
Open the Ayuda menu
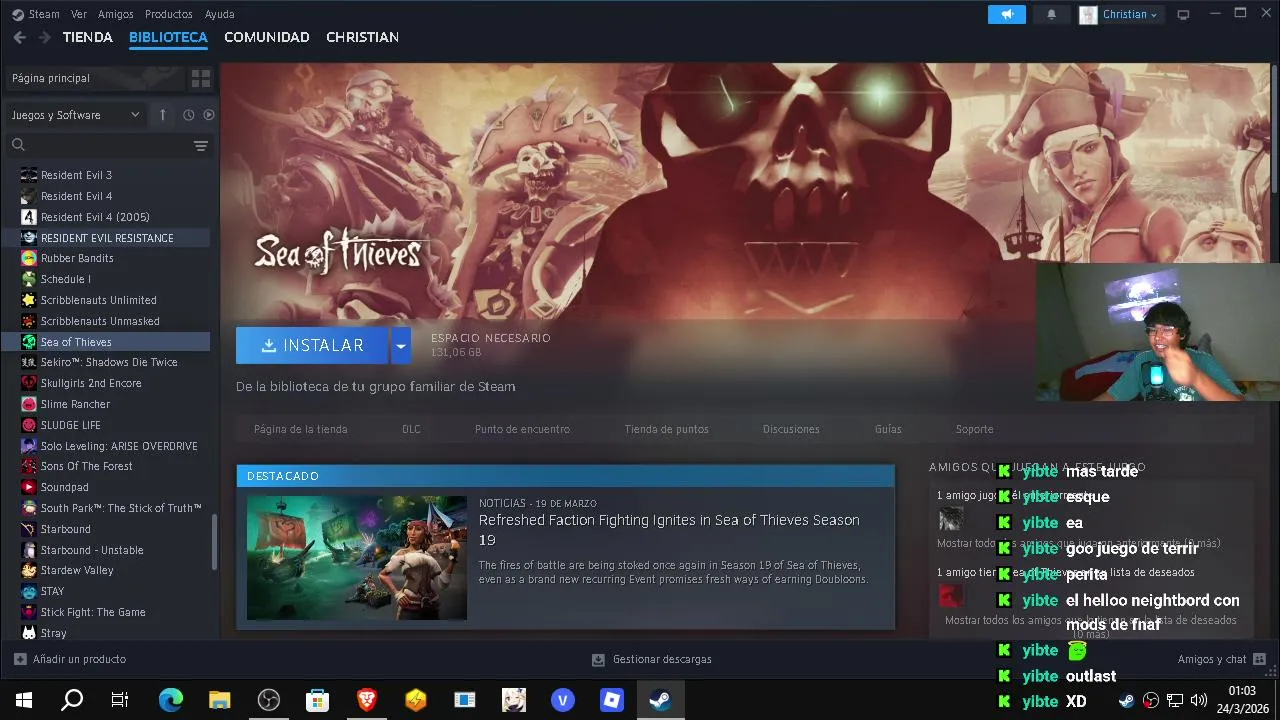pyautogui.click(x=219, y=14)
